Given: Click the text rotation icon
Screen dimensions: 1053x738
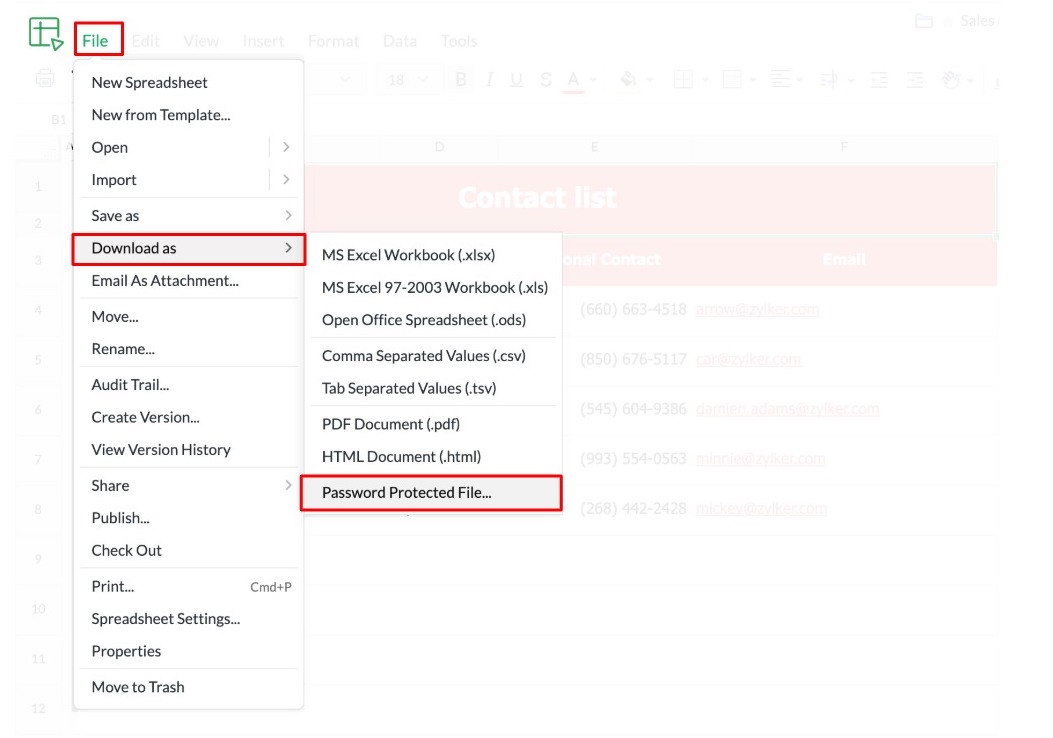Looking at the screenshot, I should pos(951,80).
